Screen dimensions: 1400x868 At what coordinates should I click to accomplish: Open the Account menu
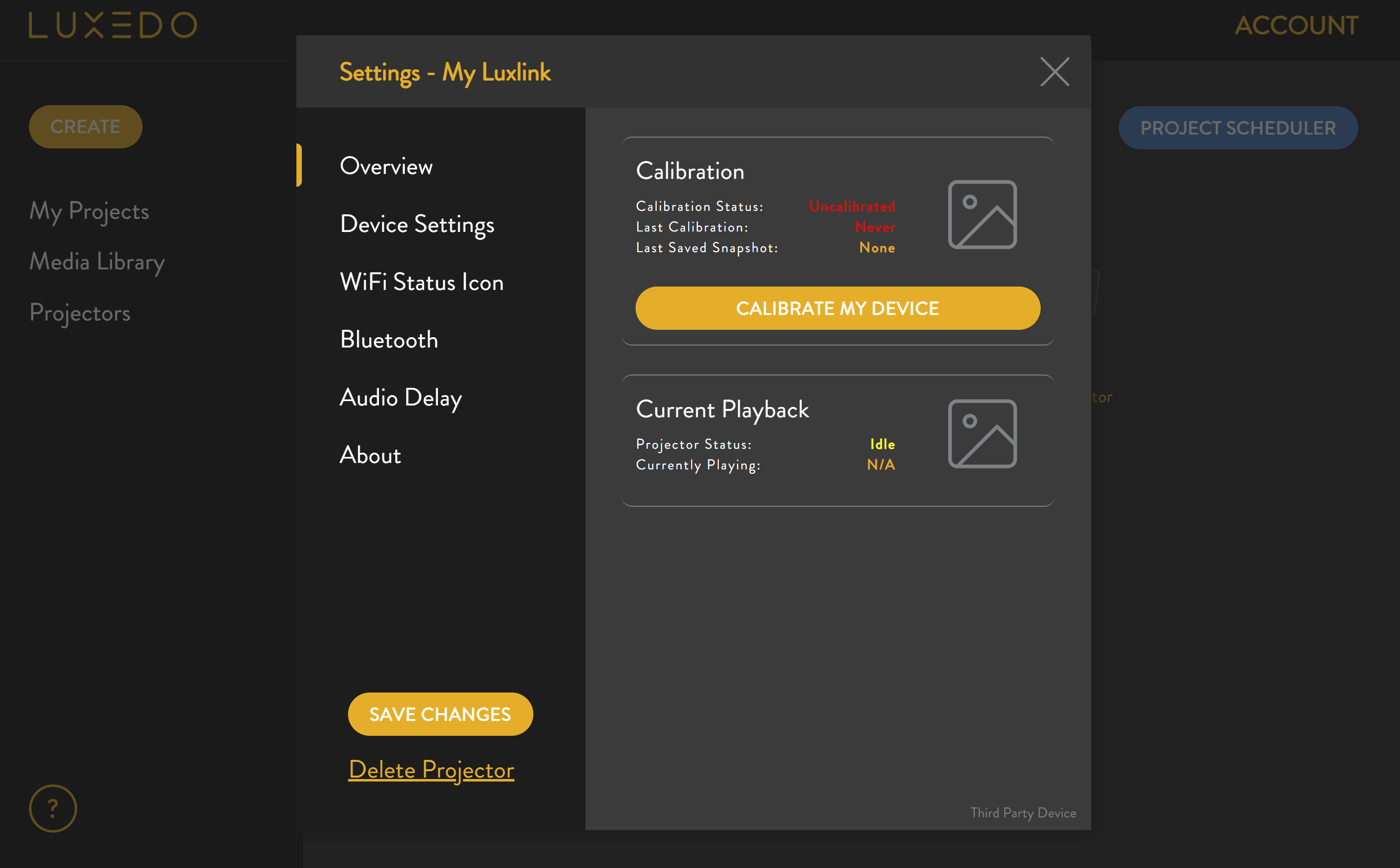coord(1296,25)
